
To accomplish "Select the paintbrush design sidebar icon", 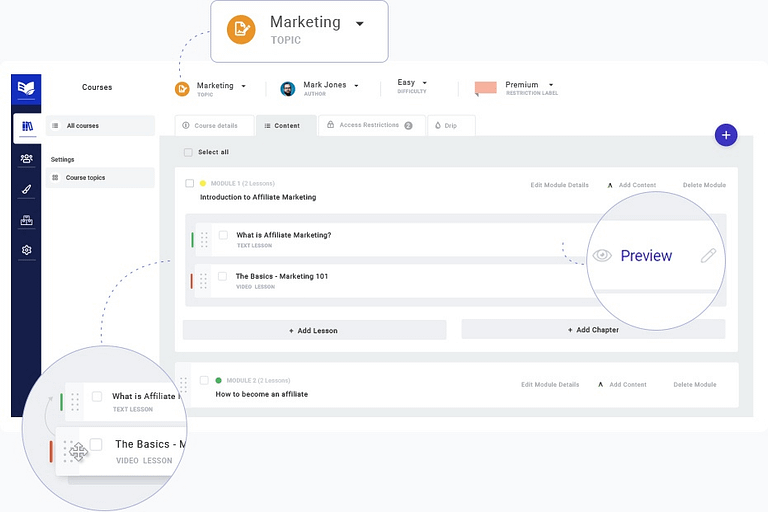I will pyautogui.click(x=27, y=189).
